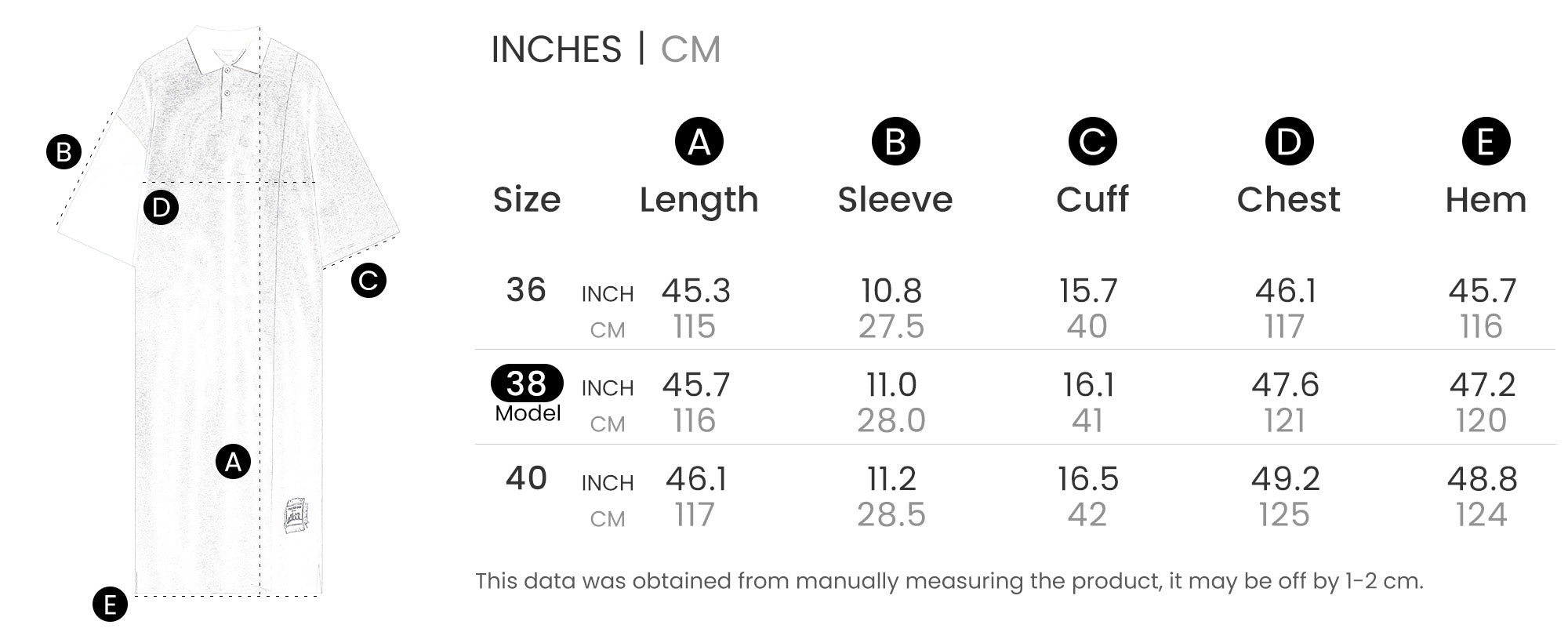
Task: Click the 47.6 chest value for size 38
Action: [x=1285, y=385]
